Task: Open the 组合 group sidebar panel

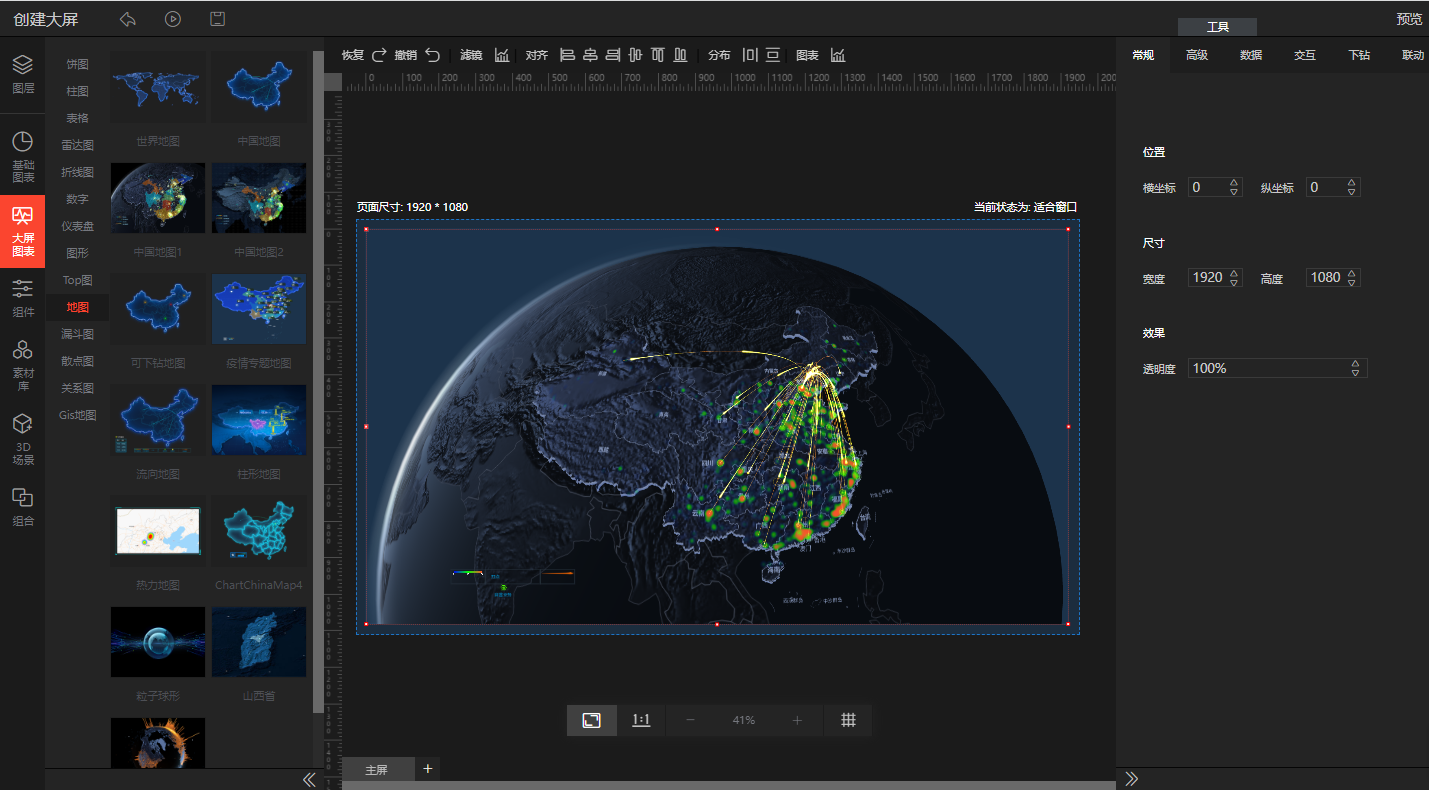Action: 22,507
